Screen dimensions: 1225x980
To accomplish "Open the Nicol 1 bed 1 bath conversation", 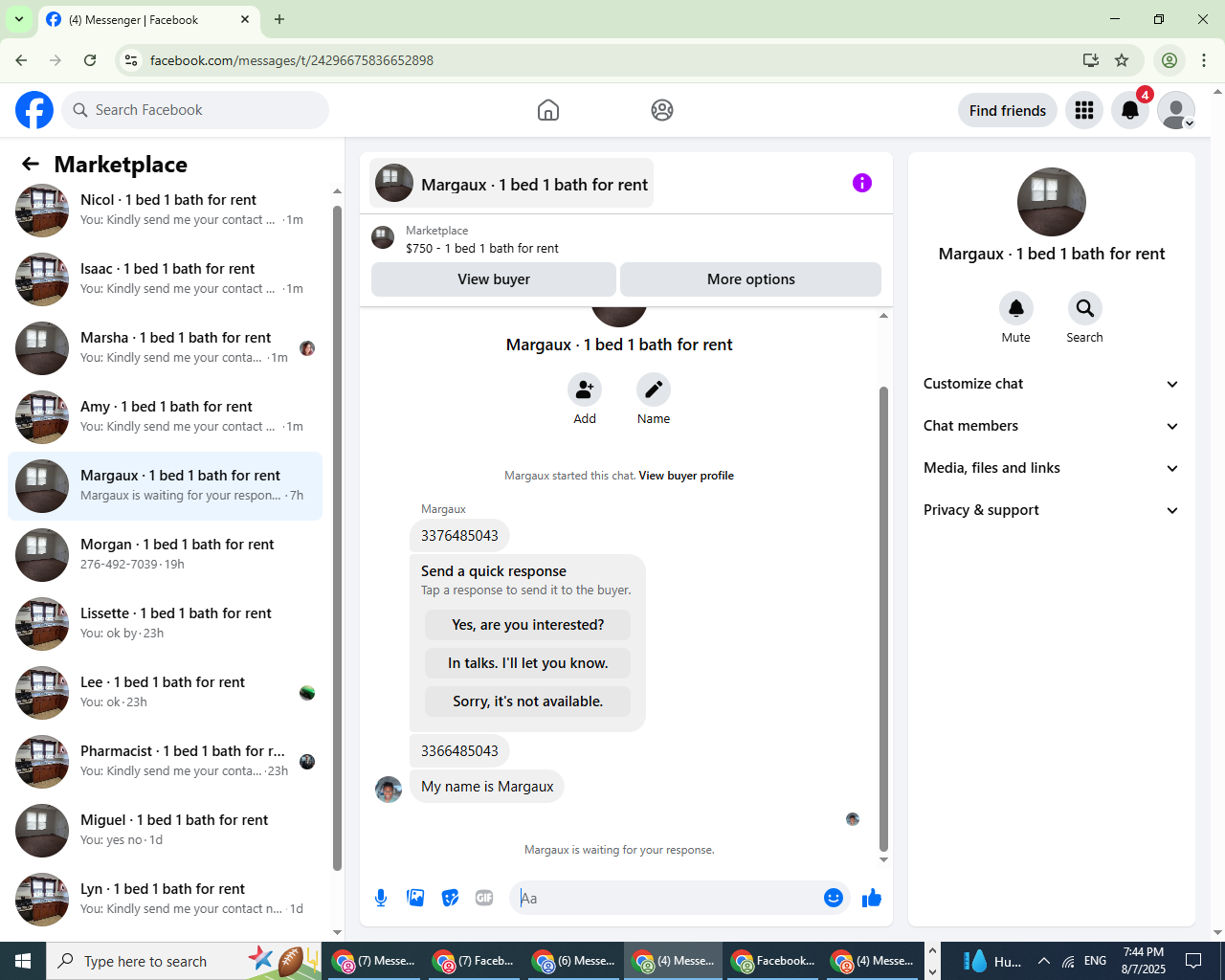I will pos(165,211).
